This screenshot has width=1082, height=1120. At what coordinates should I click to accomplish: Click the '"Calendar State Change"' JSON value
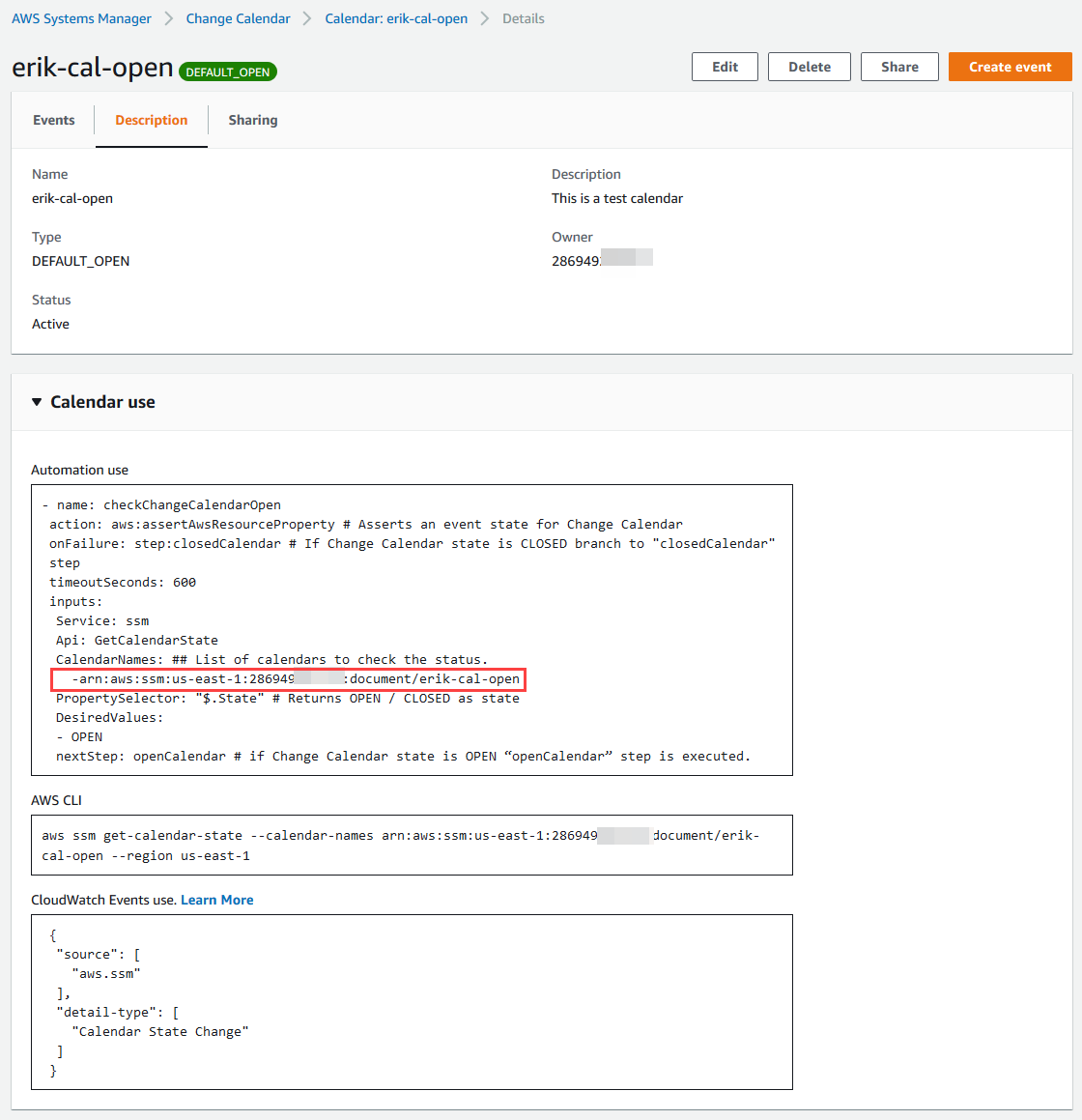pos(160,1031)
